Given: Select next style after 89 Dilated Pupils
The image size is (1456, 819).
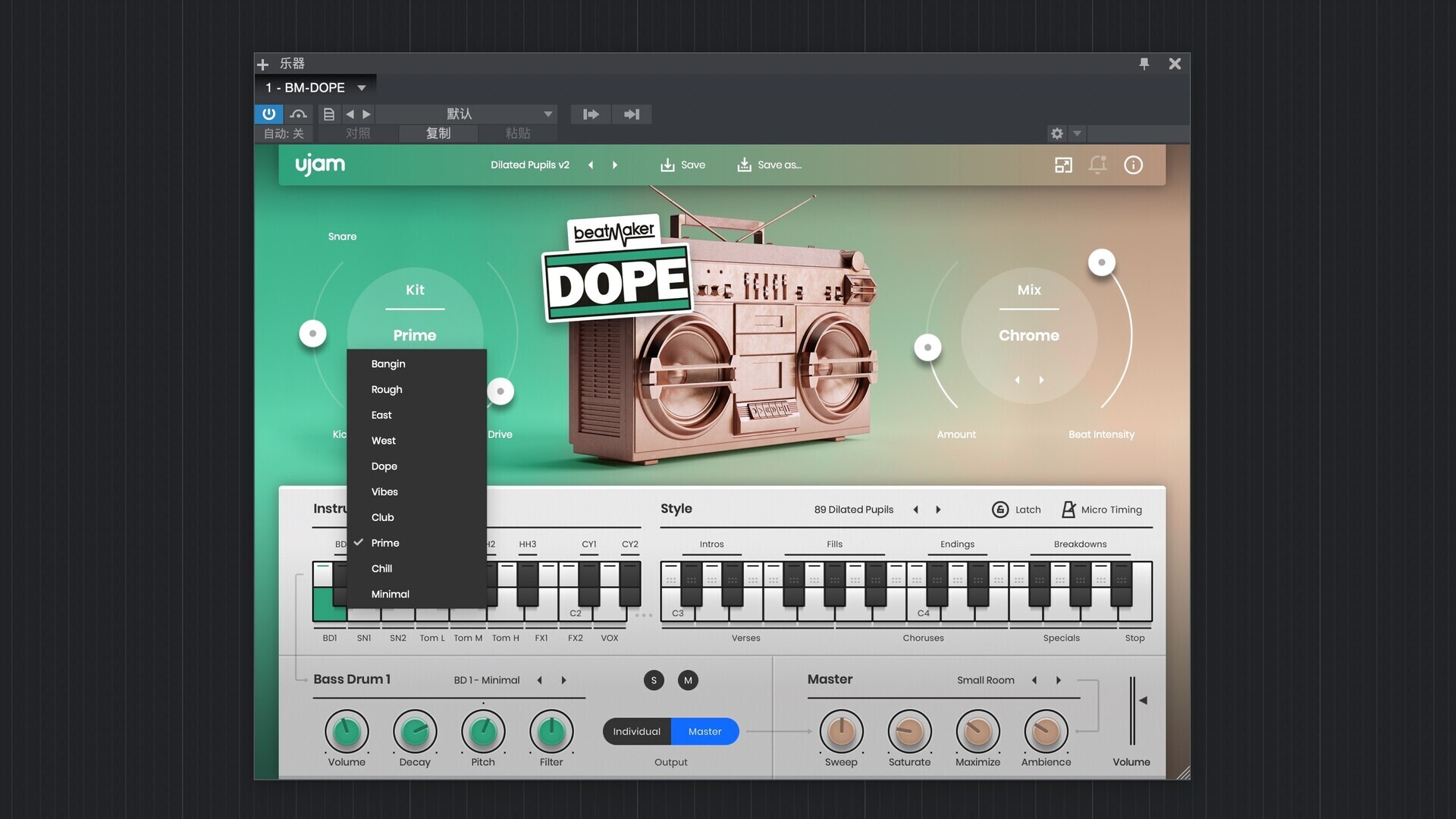Looking at the screenshot, I should [938, 510].
